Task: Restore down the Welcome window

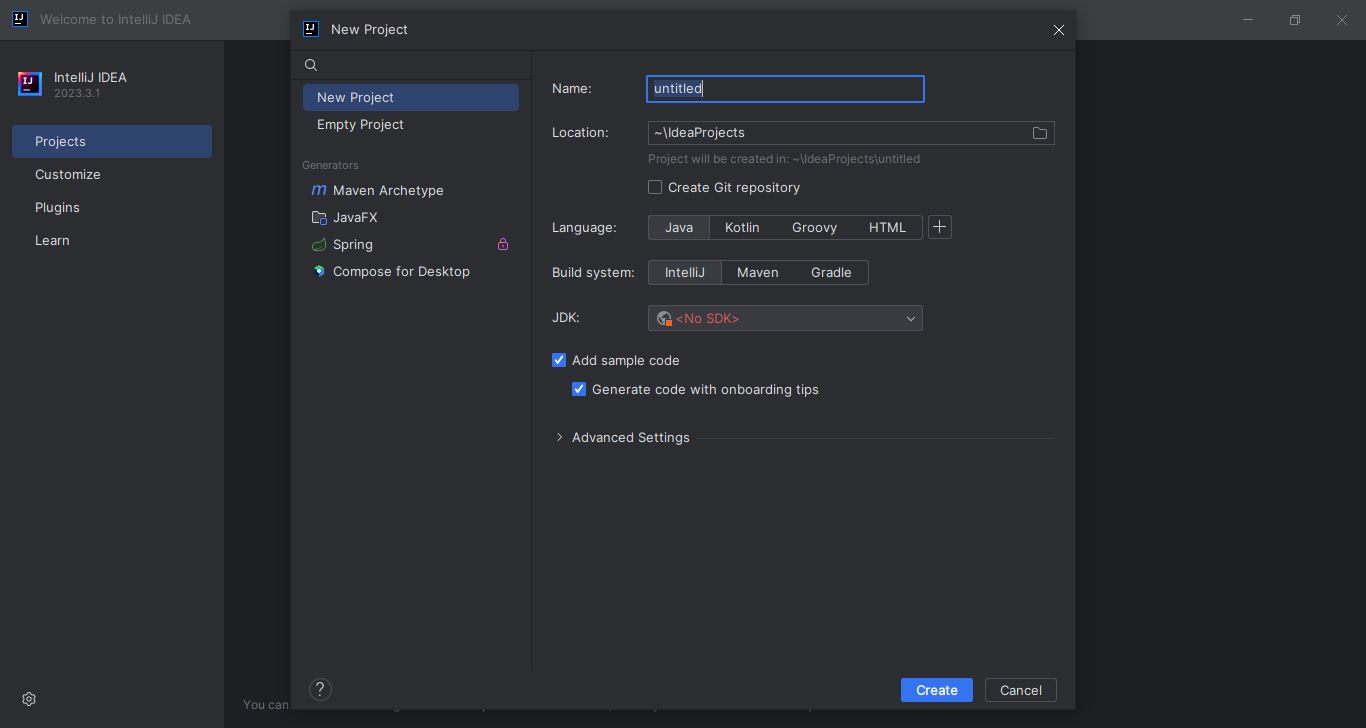Action: tap(1295, 20)
